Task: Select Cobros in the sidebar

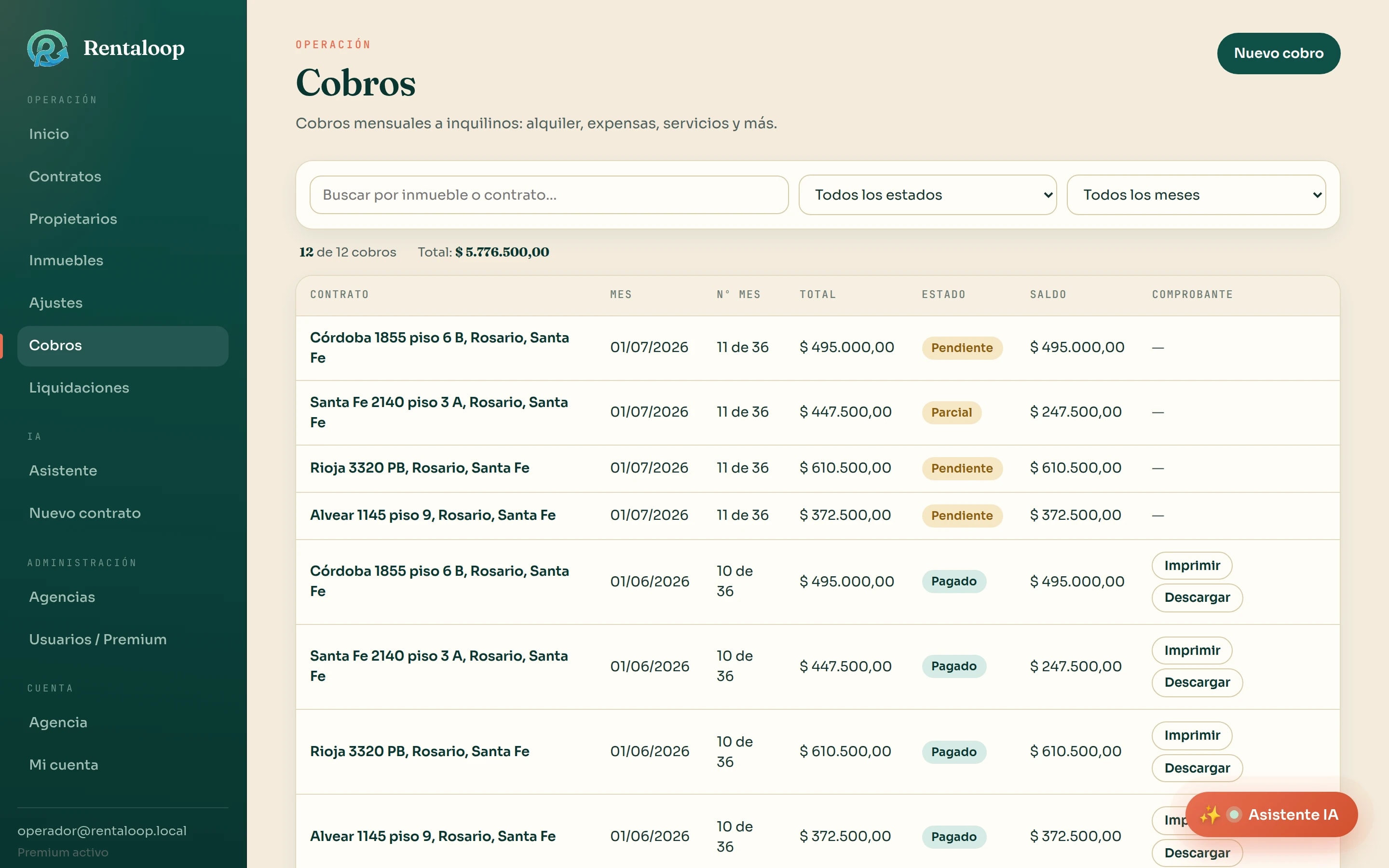Action: click(123, 346)
